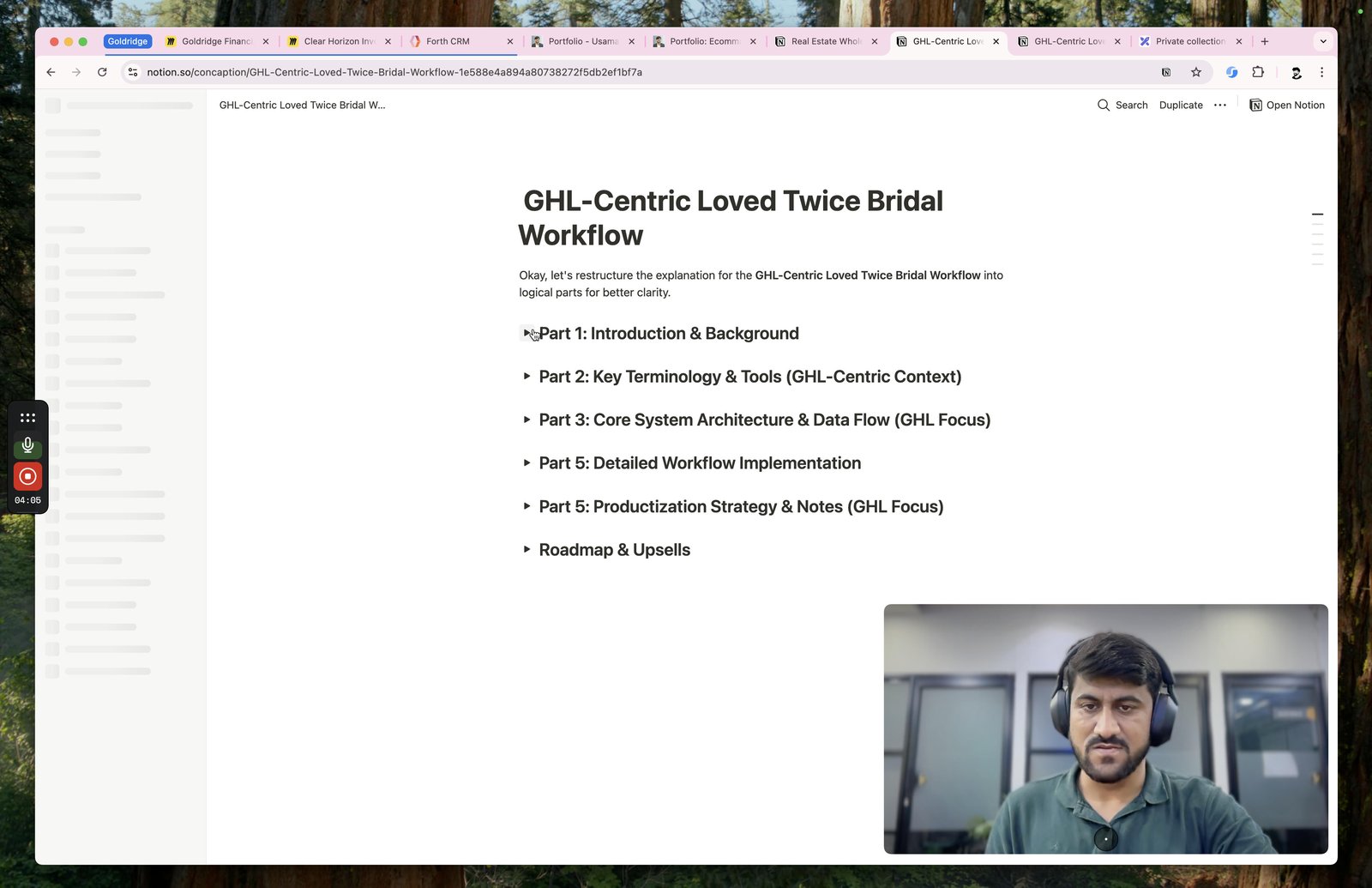1372x888 pixels.
Task: Open the Extensions puzzle-piece menu
Action: click(x=1258, y=72)
